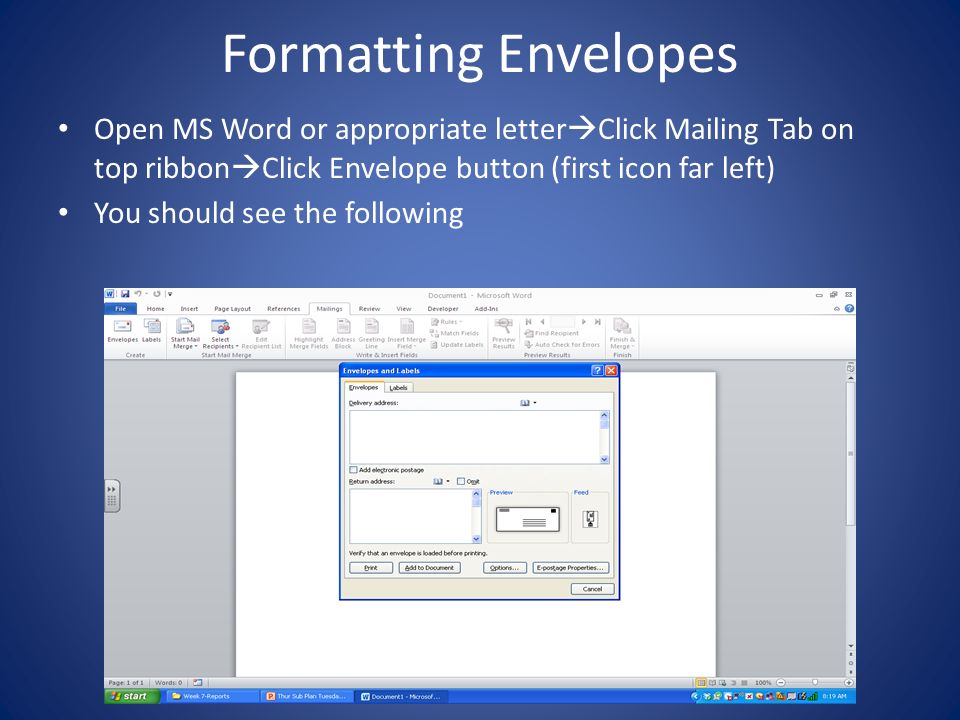Click Greeting Line icon

click(372, 334)
